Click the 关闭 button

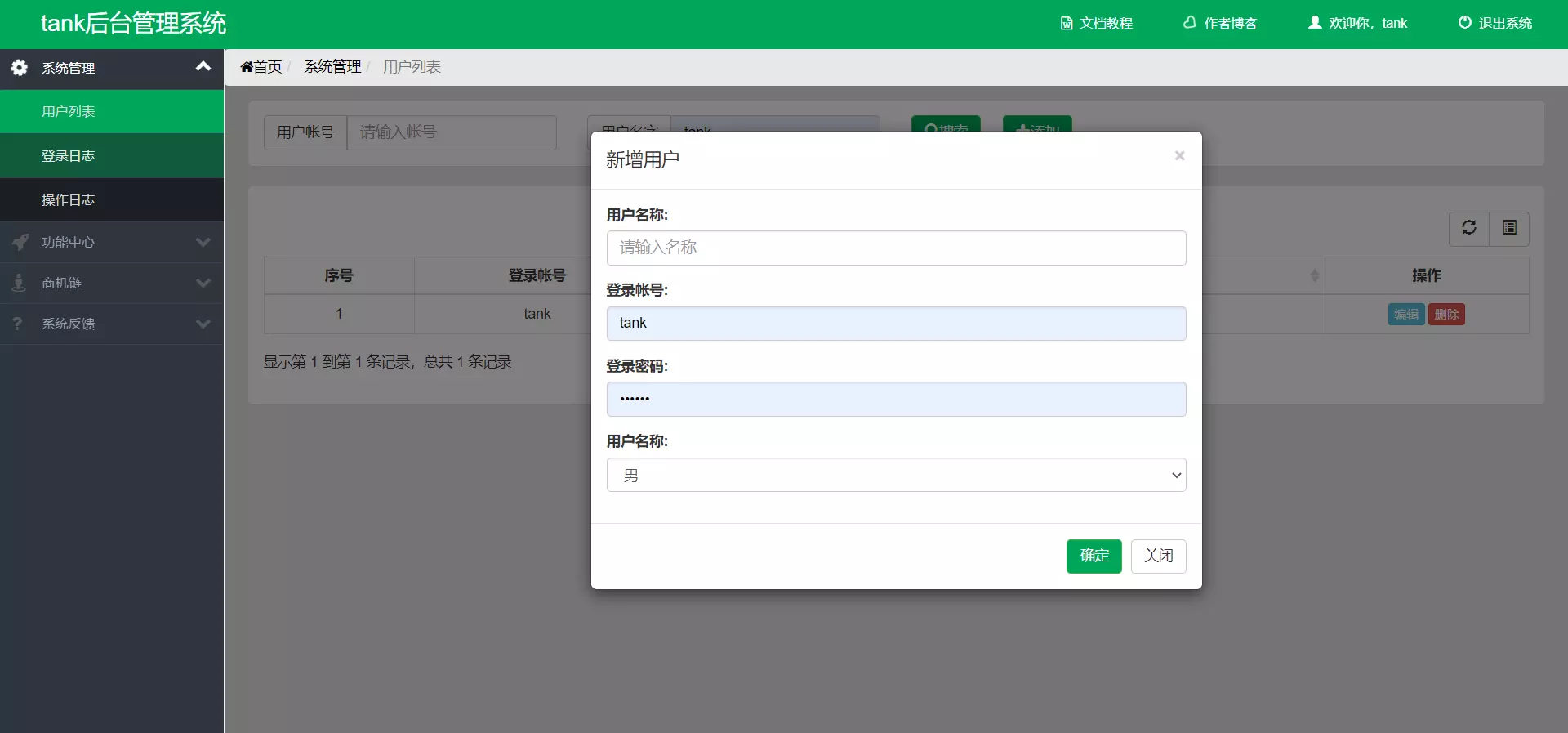click(x=1158, y=556)
